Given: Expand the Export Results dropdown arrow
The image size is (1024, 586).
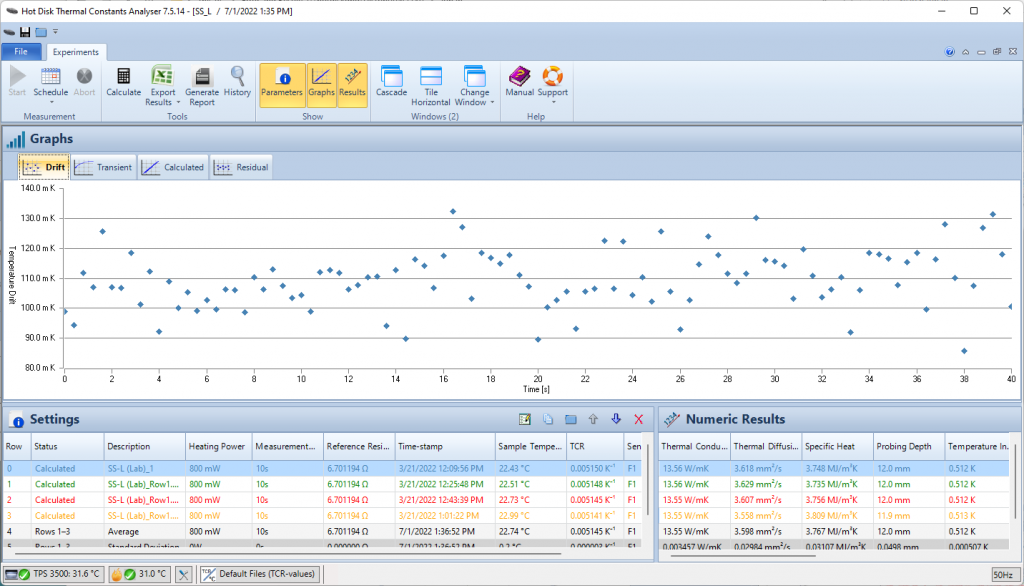Looking at the screenshot, I should coord(178,103).
